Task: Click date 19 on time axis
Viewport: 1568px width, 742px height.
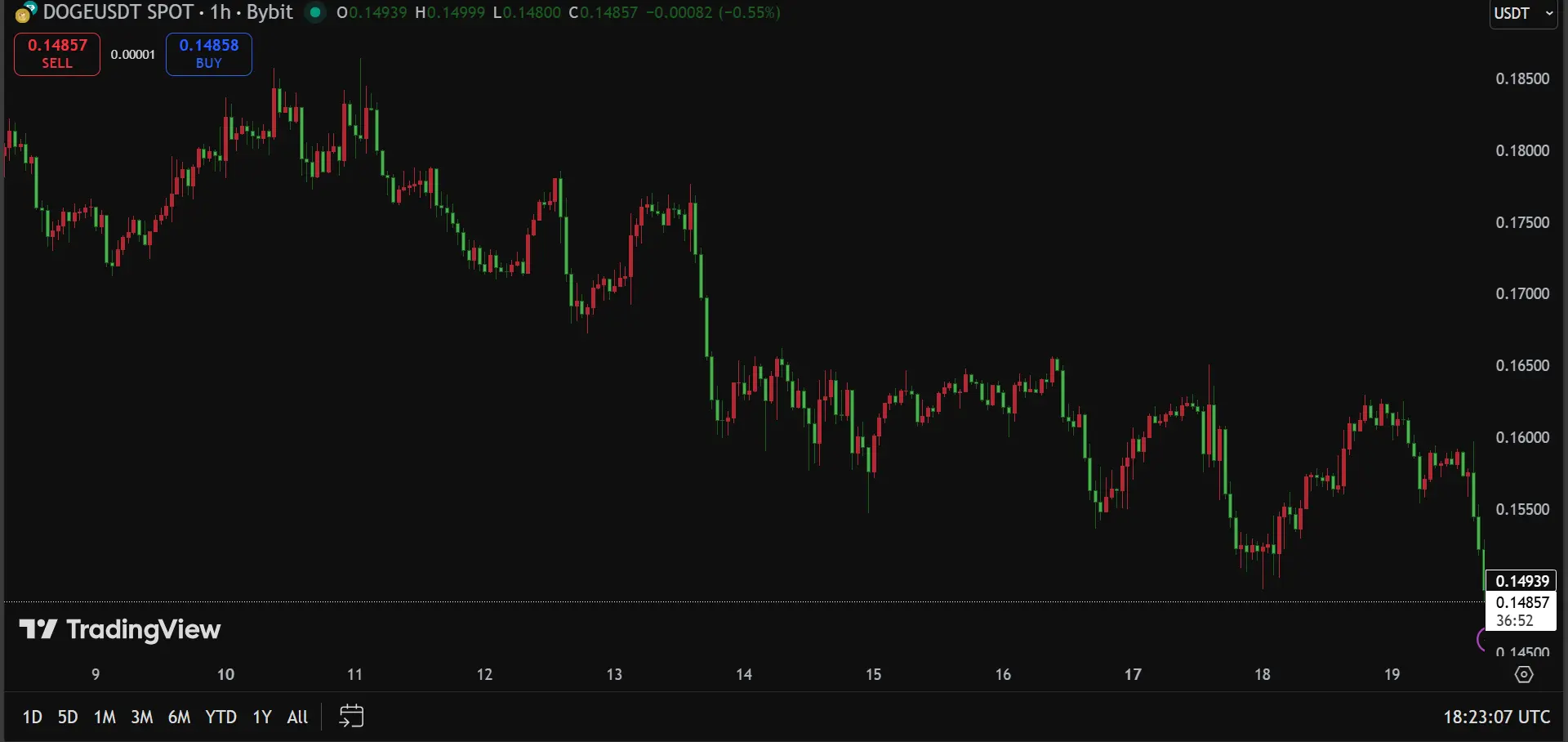Action: [x=1392, y=674]
